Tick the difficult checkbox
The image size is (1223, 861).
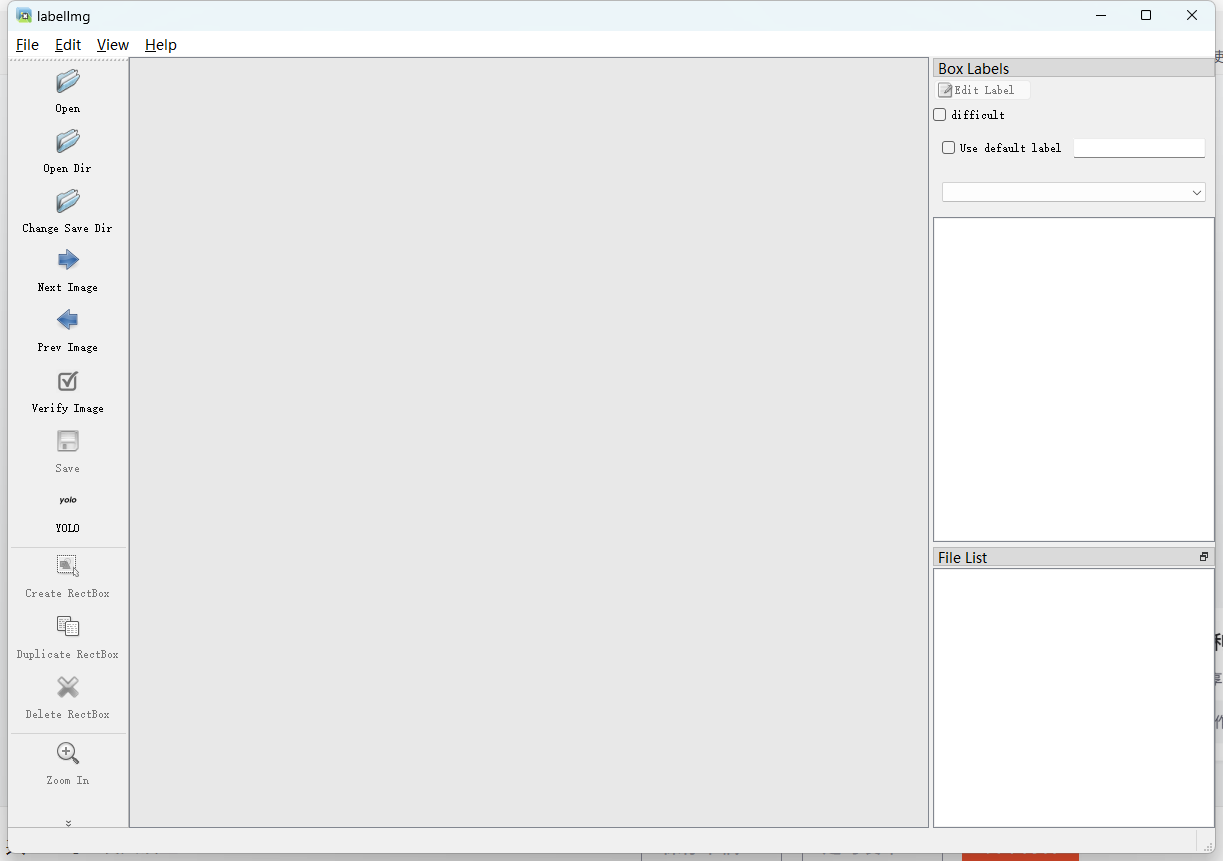click(x=939, y=115)
